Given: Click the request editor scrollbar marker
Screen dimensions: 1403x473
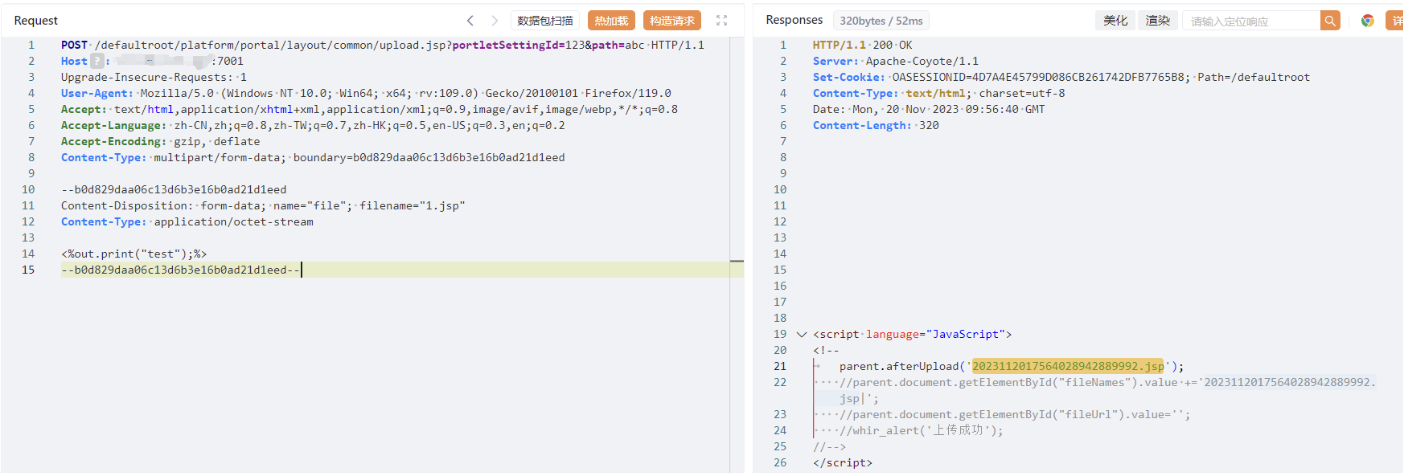Looking at the screenshot, I should pos(737,262).
